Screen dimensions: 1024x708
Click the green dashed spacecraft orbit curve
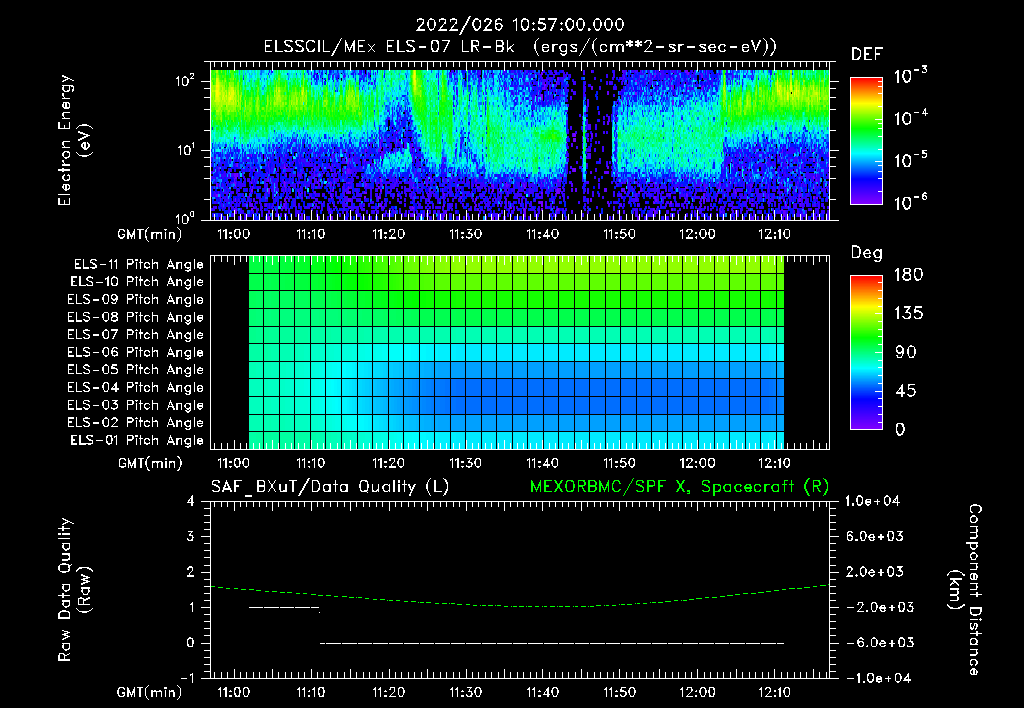(x=520, y=605)
